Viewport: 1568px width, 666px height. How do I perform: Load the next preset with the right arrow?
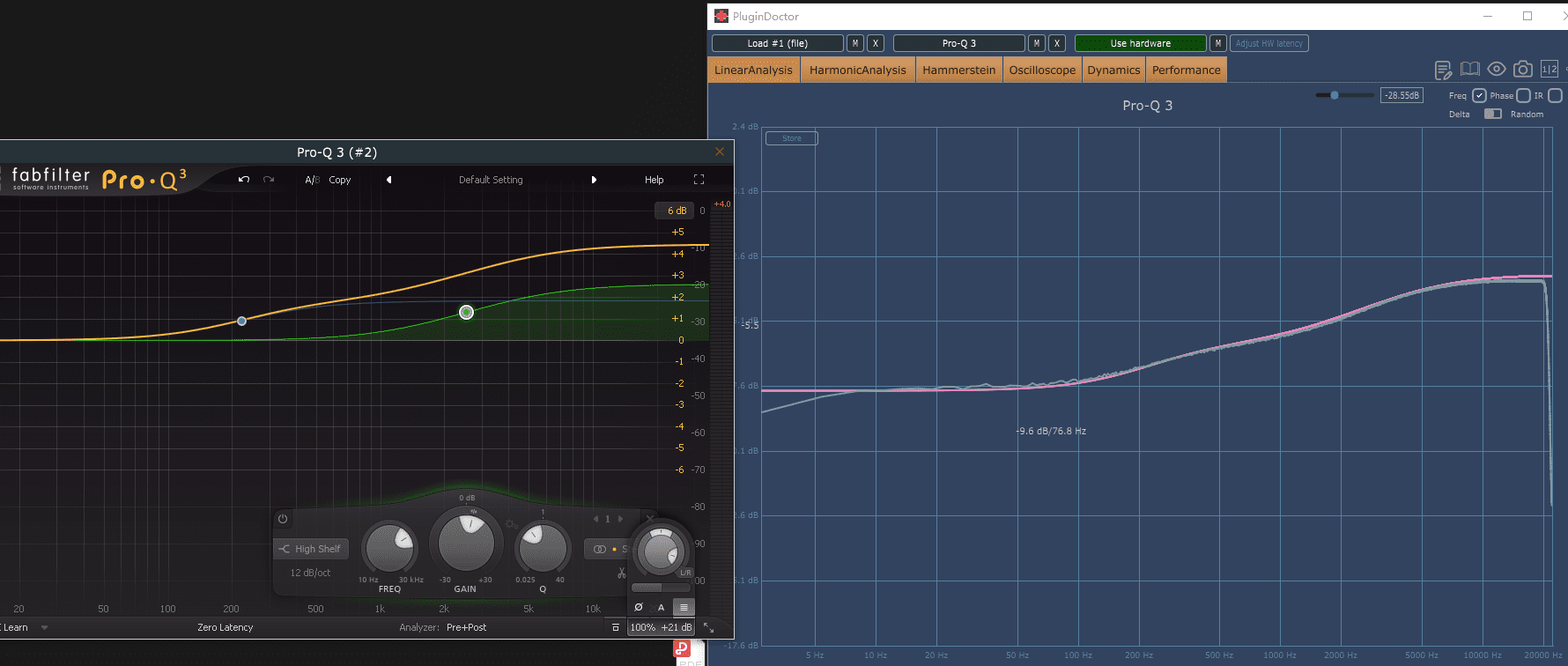(594, 180)
